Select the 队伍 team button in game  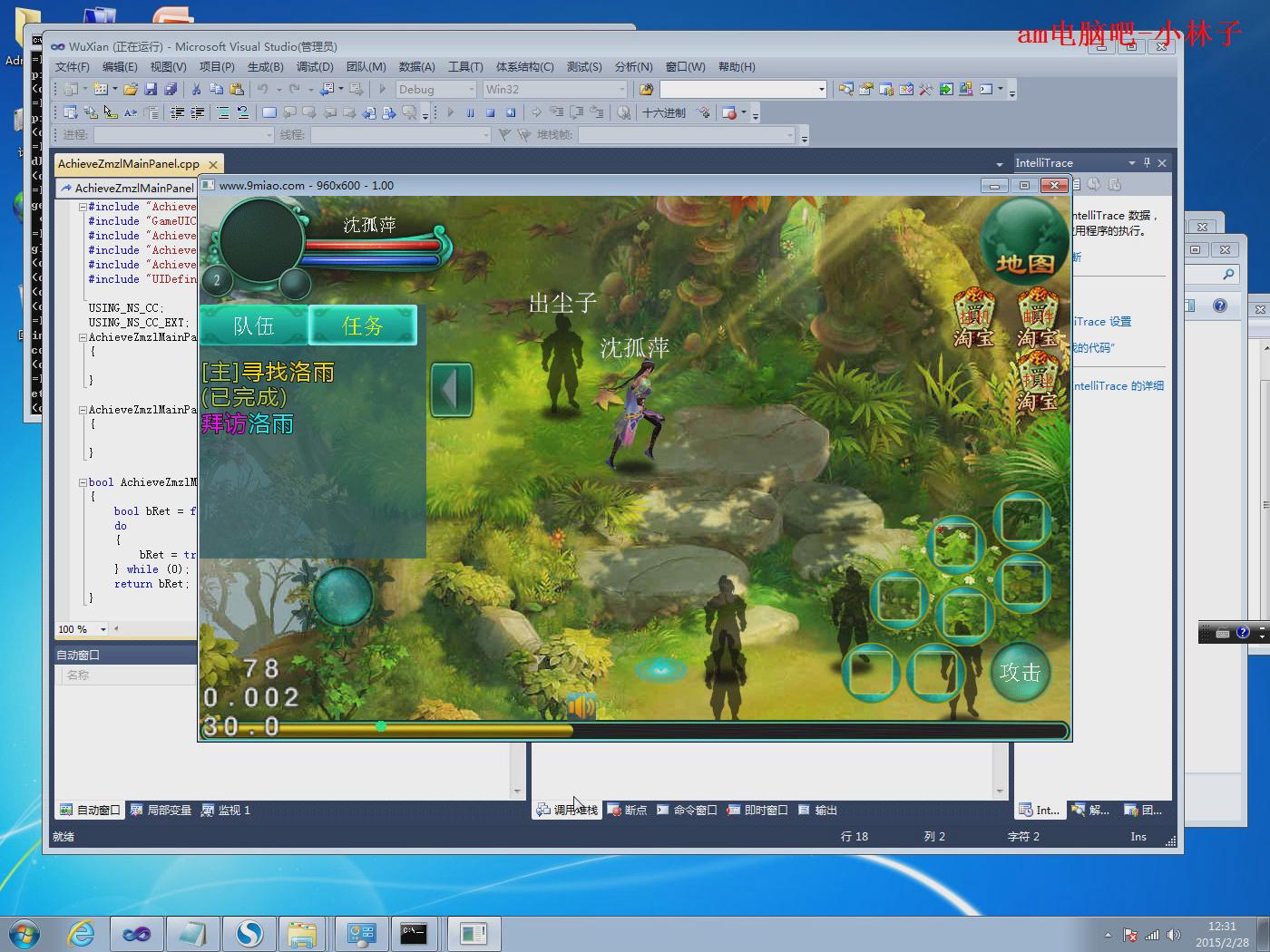point(254,325)
